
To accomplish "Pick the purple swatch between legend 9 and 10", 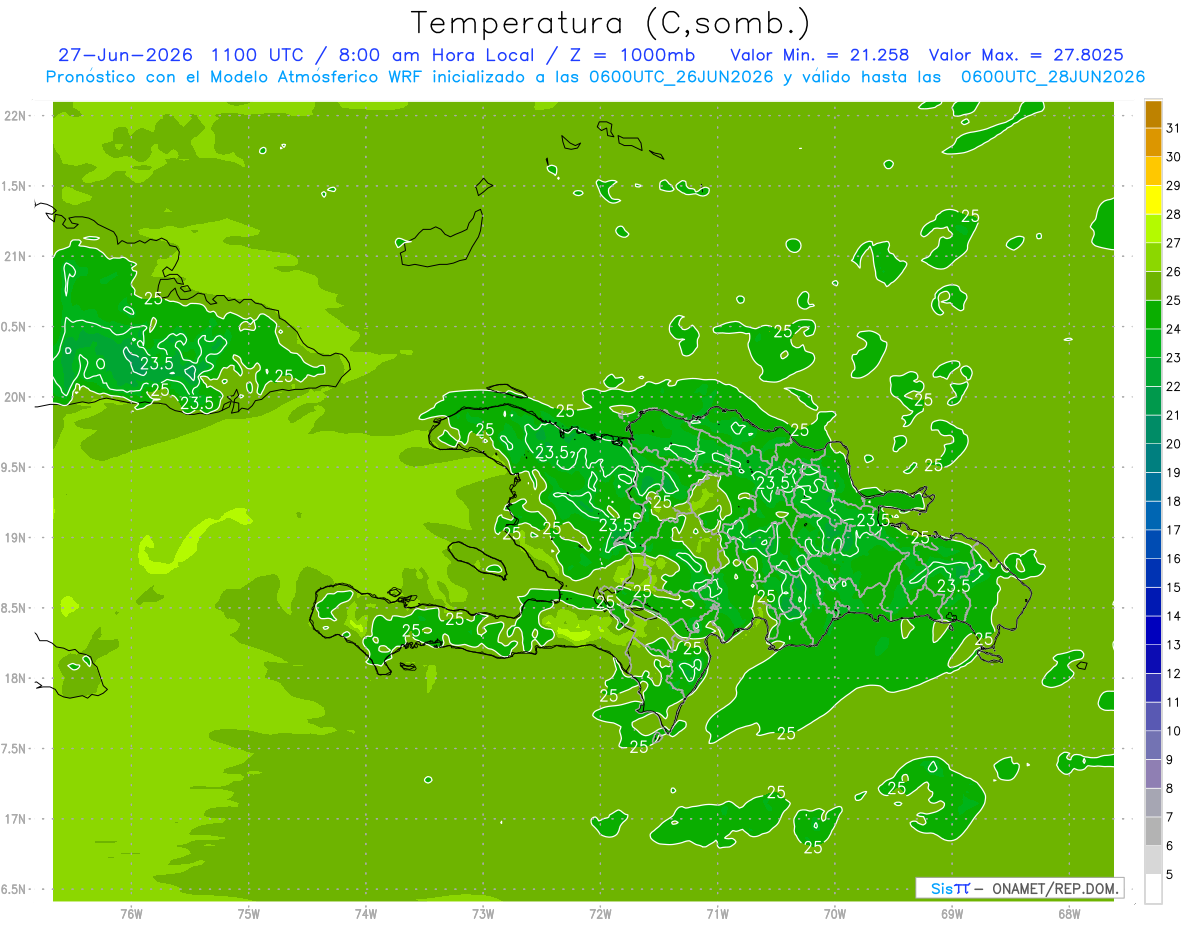I will click(x=1153, y=746).
